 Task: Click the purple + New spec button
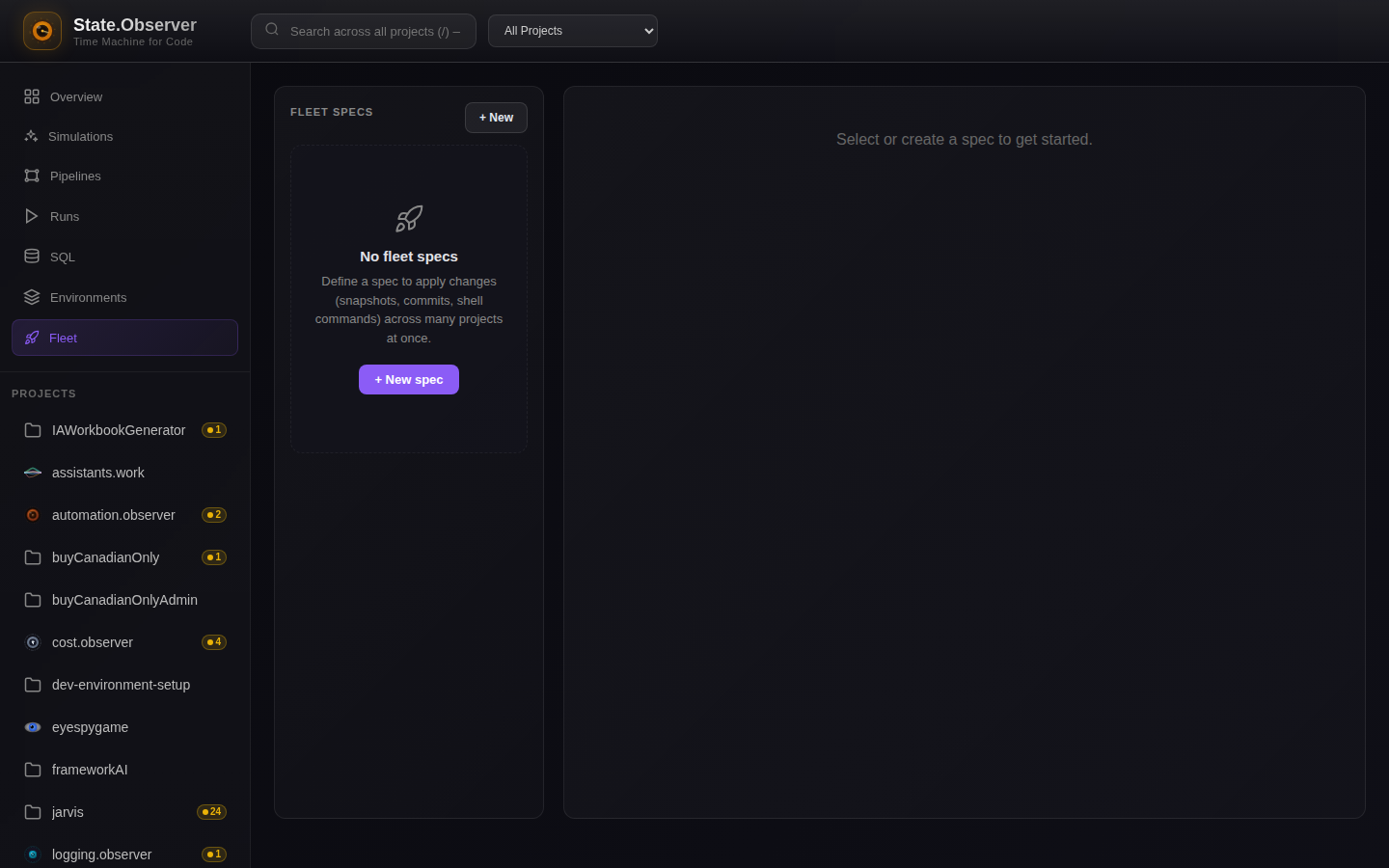pos(409,380)
